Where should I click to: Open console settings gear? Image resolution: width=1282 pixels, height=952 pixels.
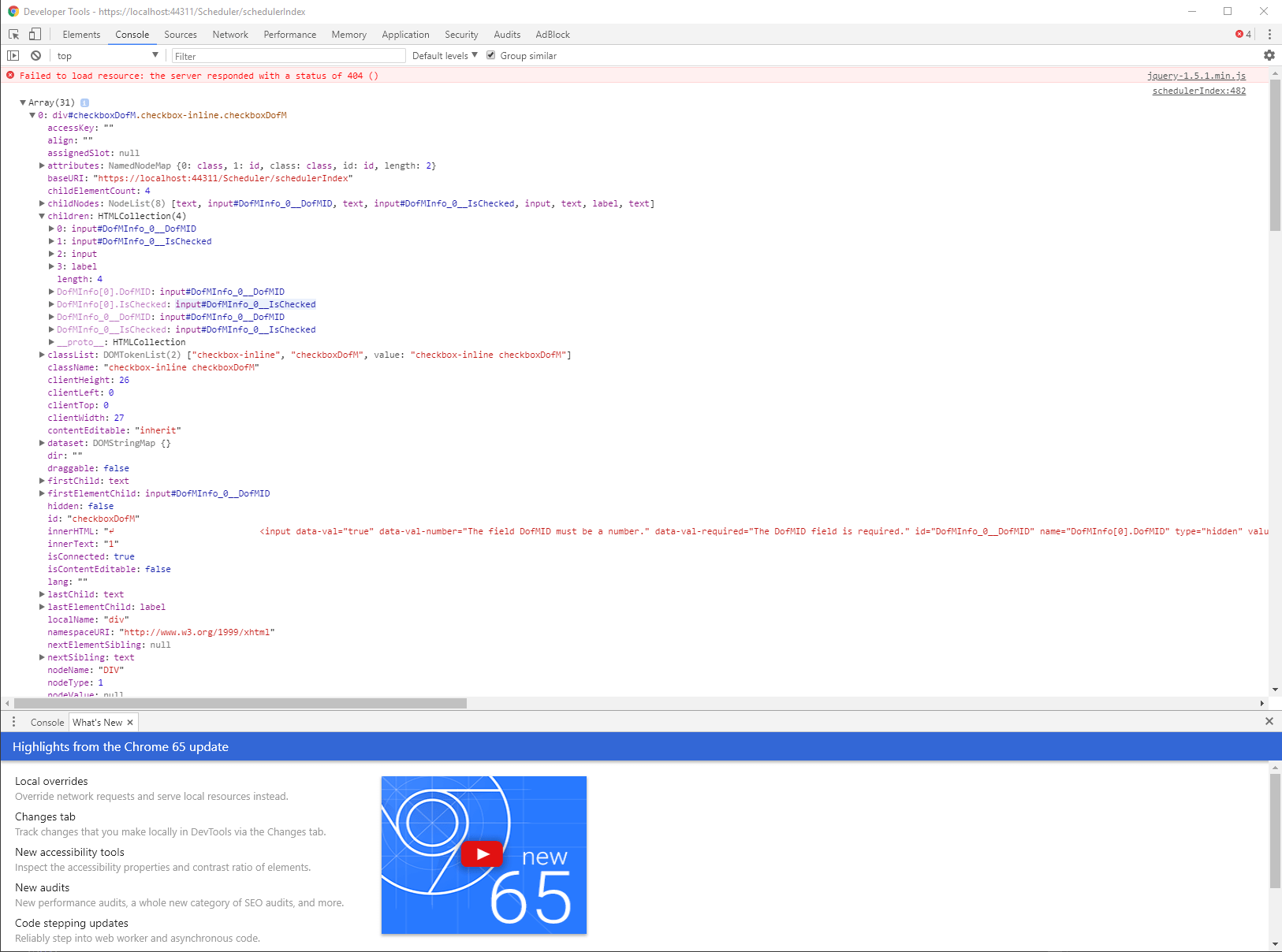pos(1269,56)
